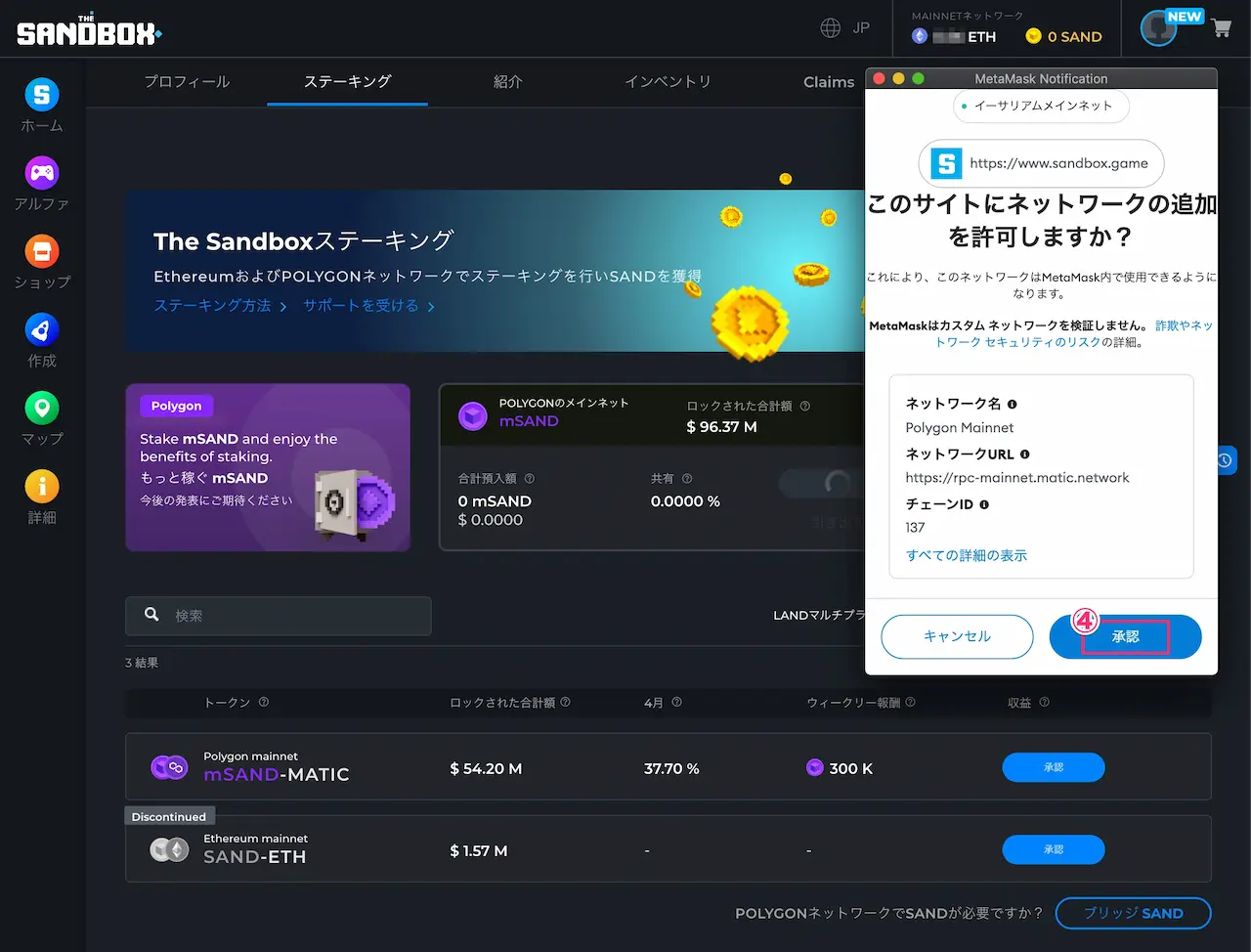Screen dimensions: 1251x952
Task: Click help icon beside 4月 column header
Action: coord(677,702)
